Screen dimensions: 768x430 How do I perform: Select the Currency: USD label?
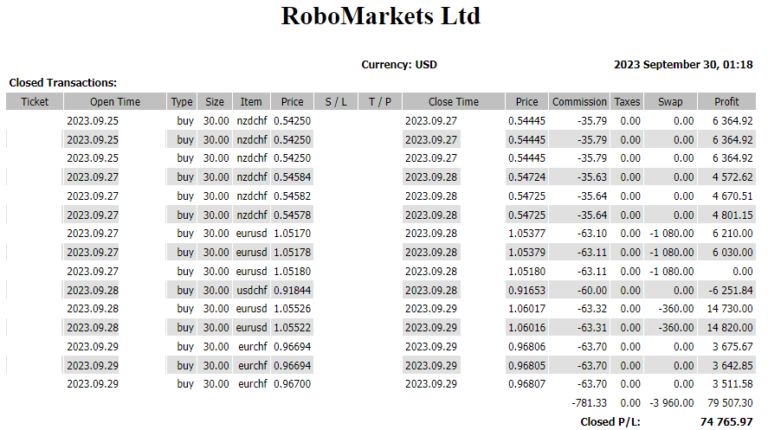[x=399, y=65]
